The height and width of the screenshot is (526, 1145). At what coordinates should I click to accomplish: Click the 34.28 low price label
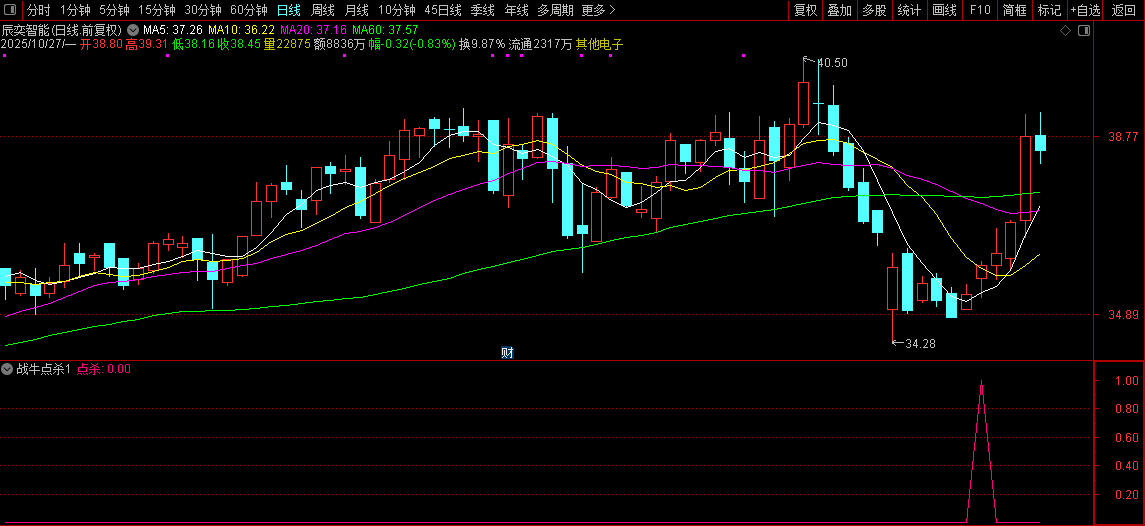point(920,343)
